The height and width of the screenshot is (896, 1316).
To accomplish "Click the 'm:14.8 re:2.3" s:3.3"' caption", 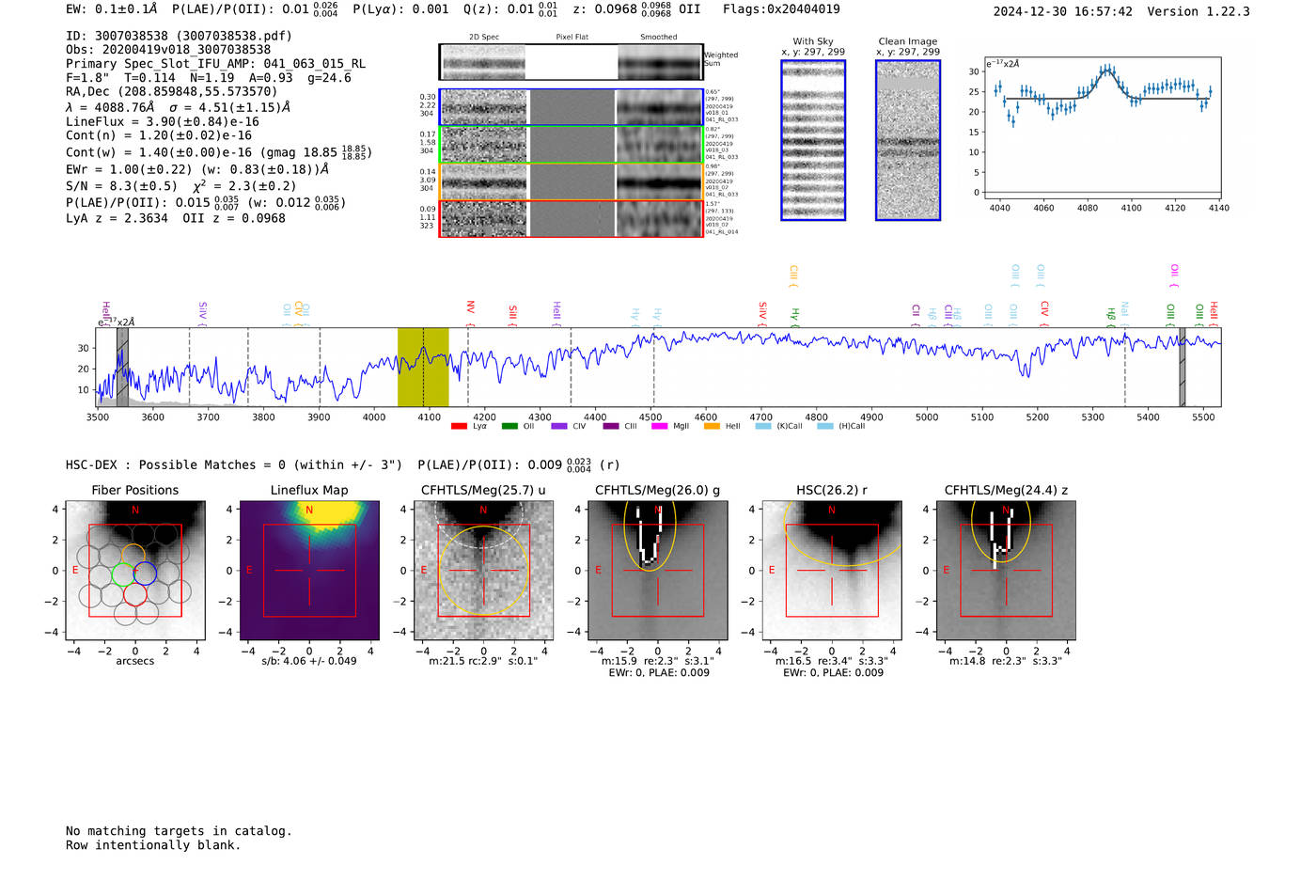I will click(x=1006, y=661).
